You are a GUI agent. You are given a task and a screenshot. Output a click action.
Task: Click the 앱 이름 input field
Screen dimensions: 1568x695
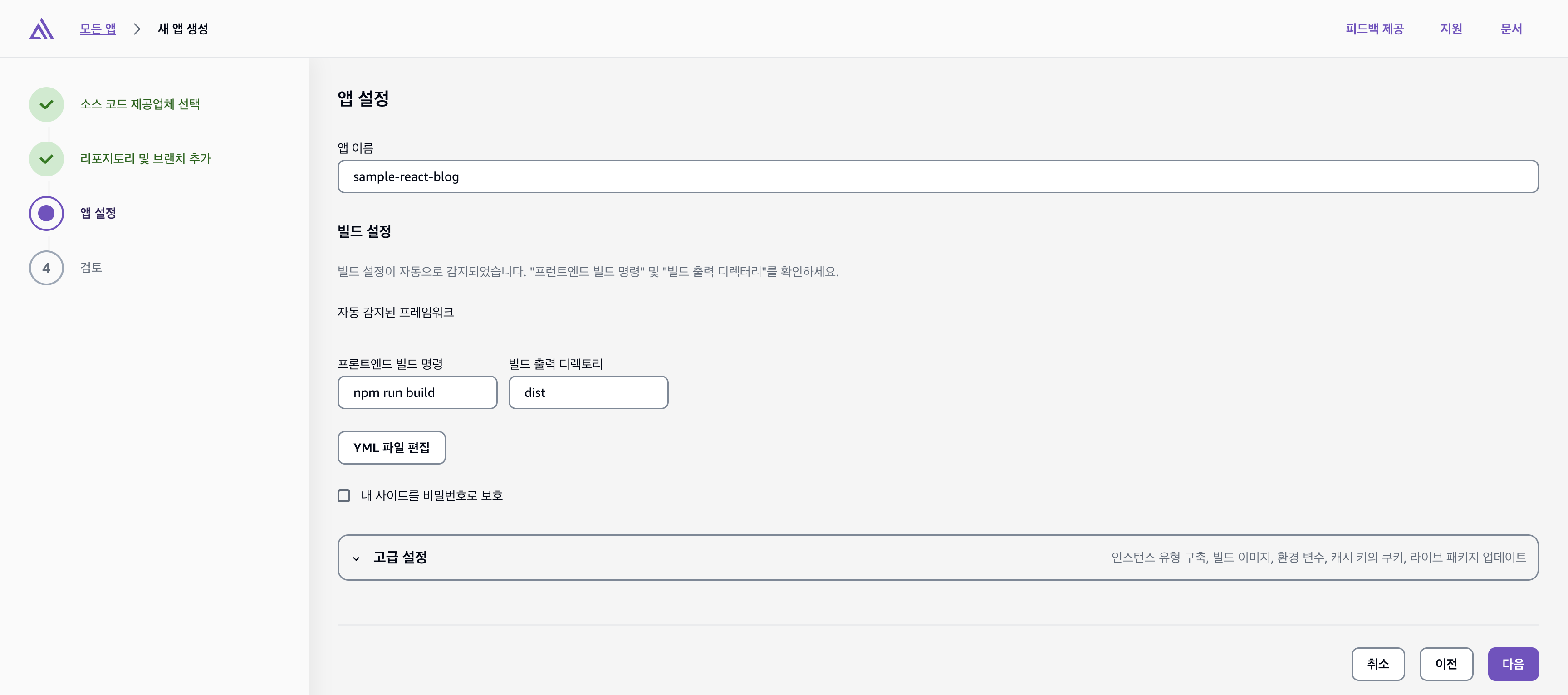(x=937, y=176)
